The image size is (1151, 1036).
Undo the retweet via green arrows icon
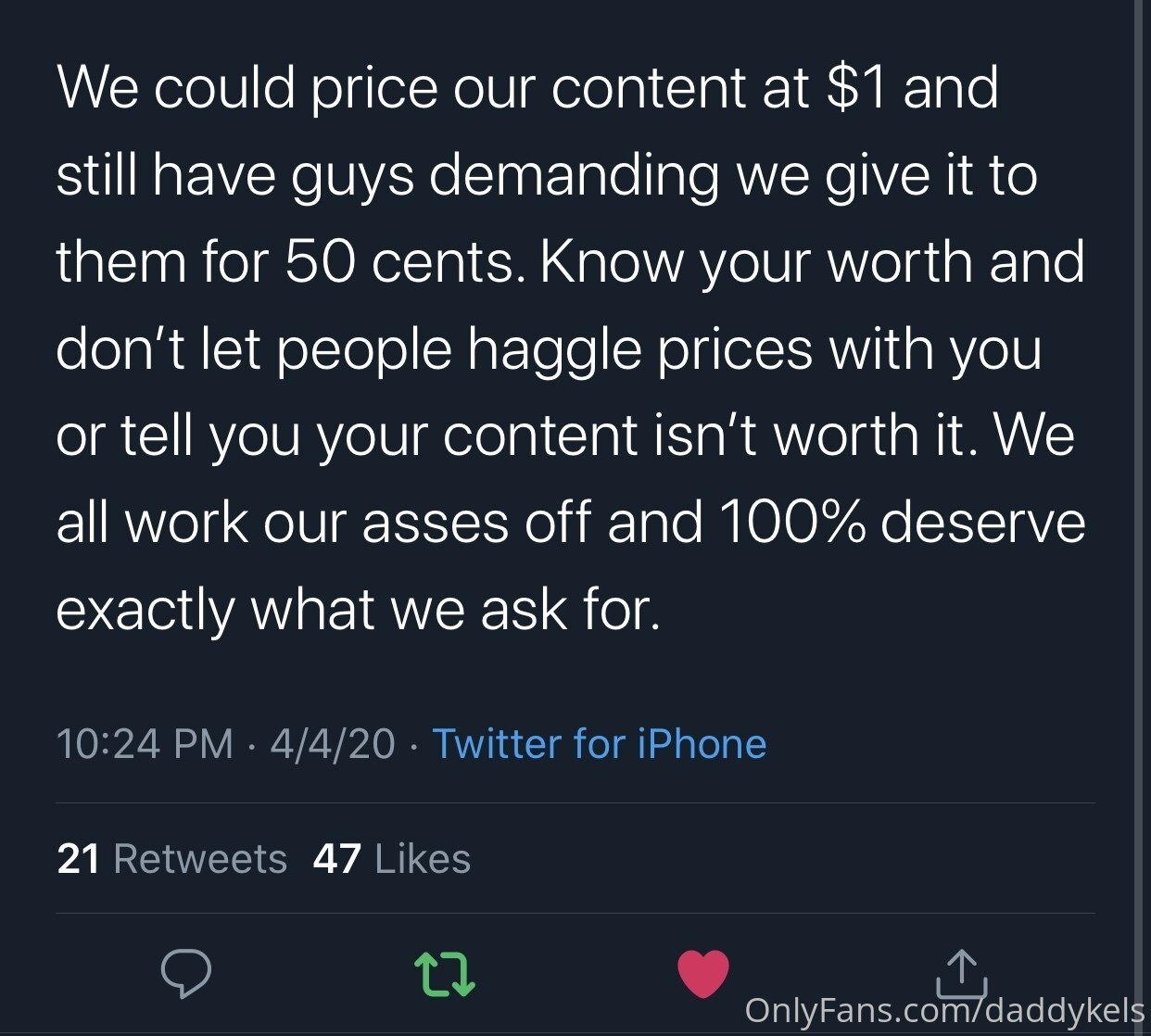tap(444, 974)
